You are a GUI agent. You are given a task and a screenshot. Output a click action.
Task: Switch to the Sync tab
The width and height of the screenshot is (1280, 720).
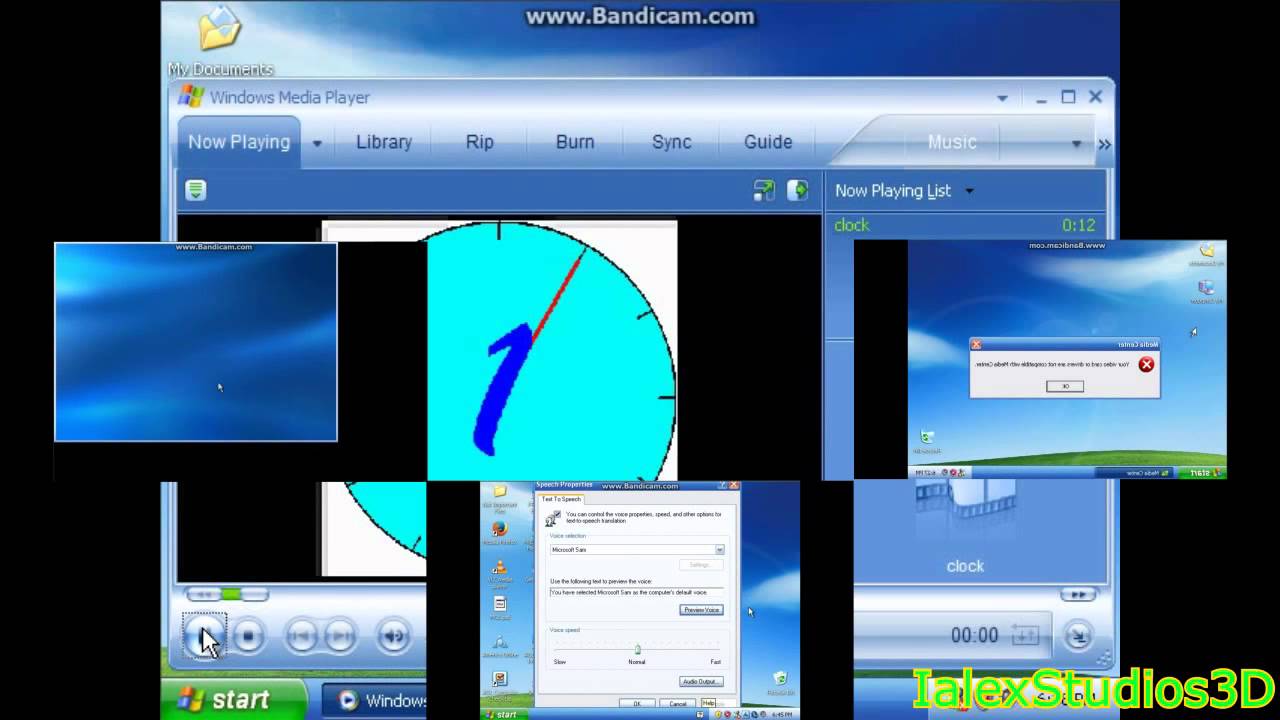tap(672, 142)
